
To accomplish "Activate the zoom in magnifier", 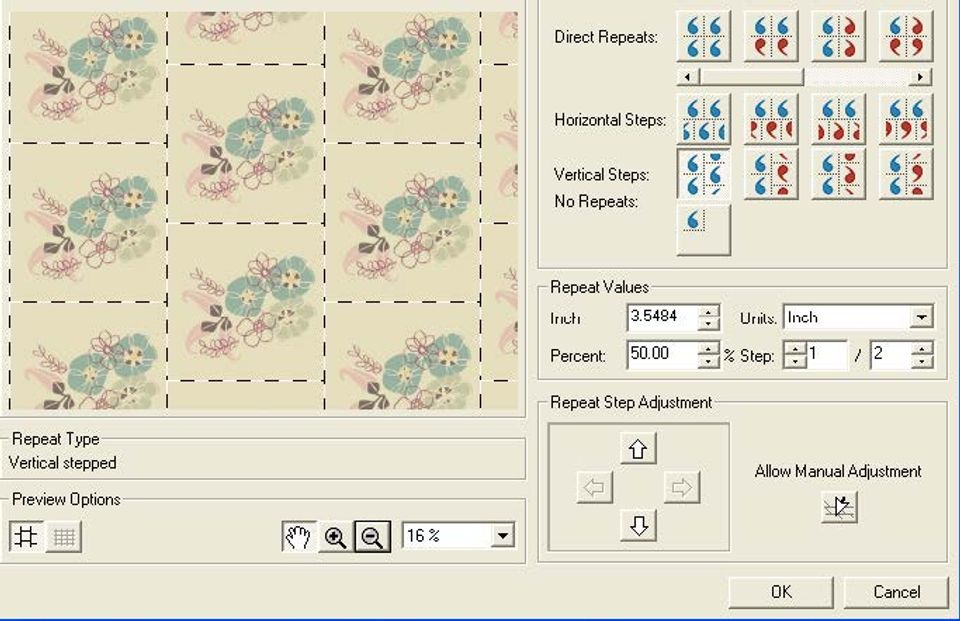I will tap(336, 537).
